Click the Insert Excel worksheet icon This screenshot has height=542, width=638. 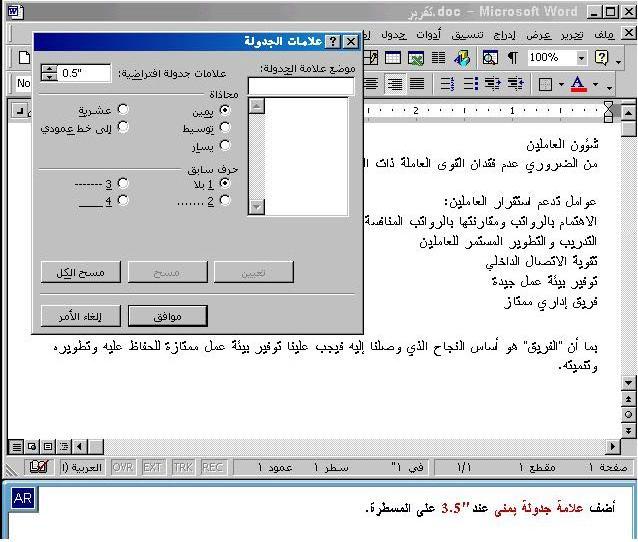point(416,59)
